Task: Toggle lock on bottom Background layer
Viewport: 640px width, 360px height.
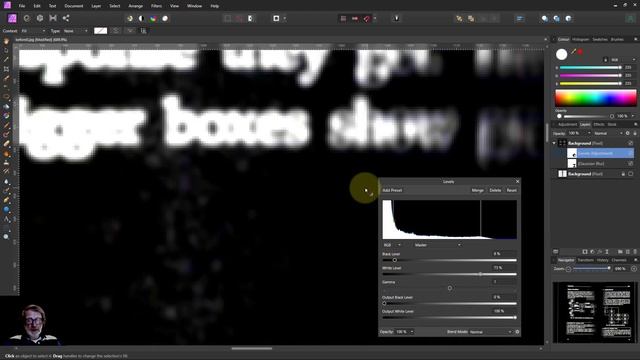Action: point(623,174)
